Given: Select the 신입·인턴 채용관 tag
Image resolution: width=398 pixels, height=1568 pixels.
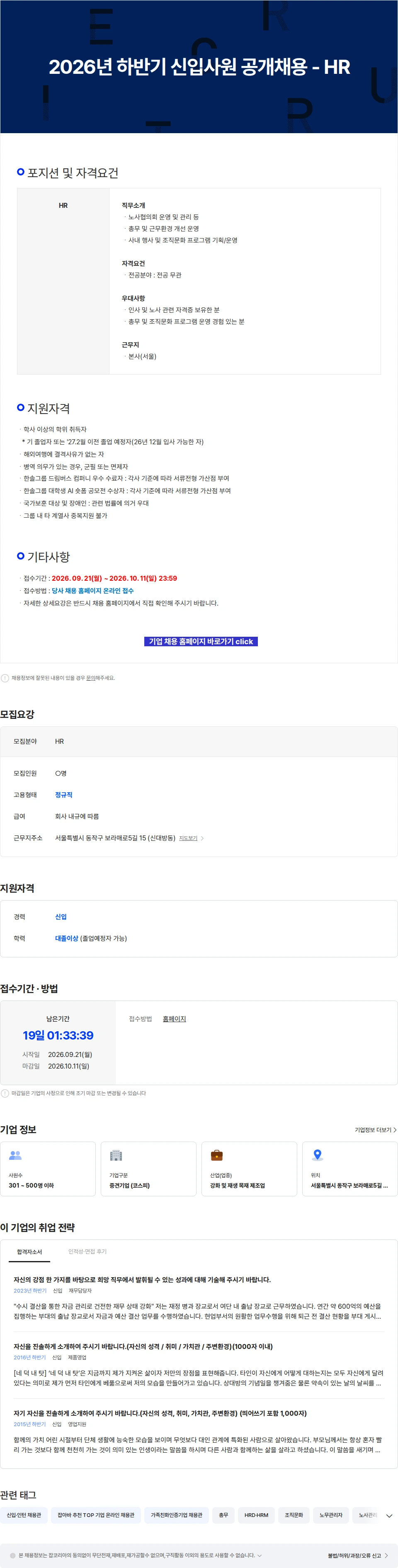Looking at the screenshot, I should pyautogui.click(x=24, y=1515).
